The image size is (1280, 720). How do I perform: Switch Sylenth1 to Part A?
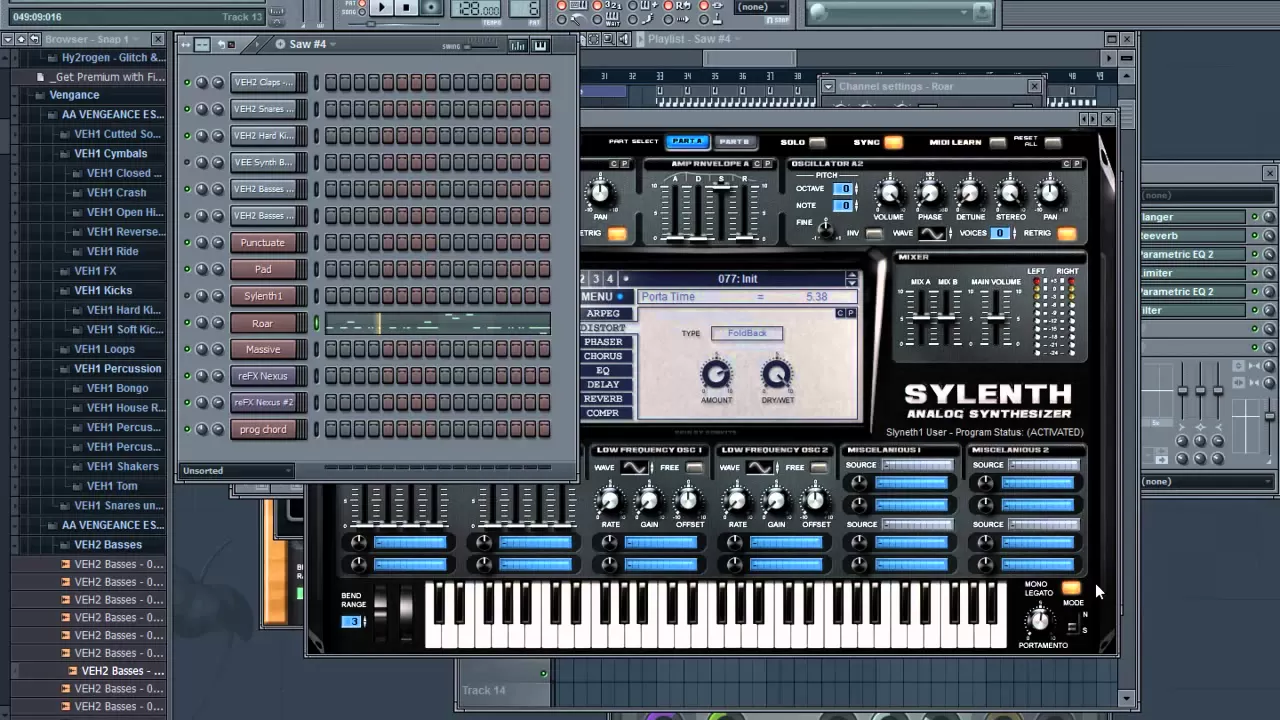687,142
